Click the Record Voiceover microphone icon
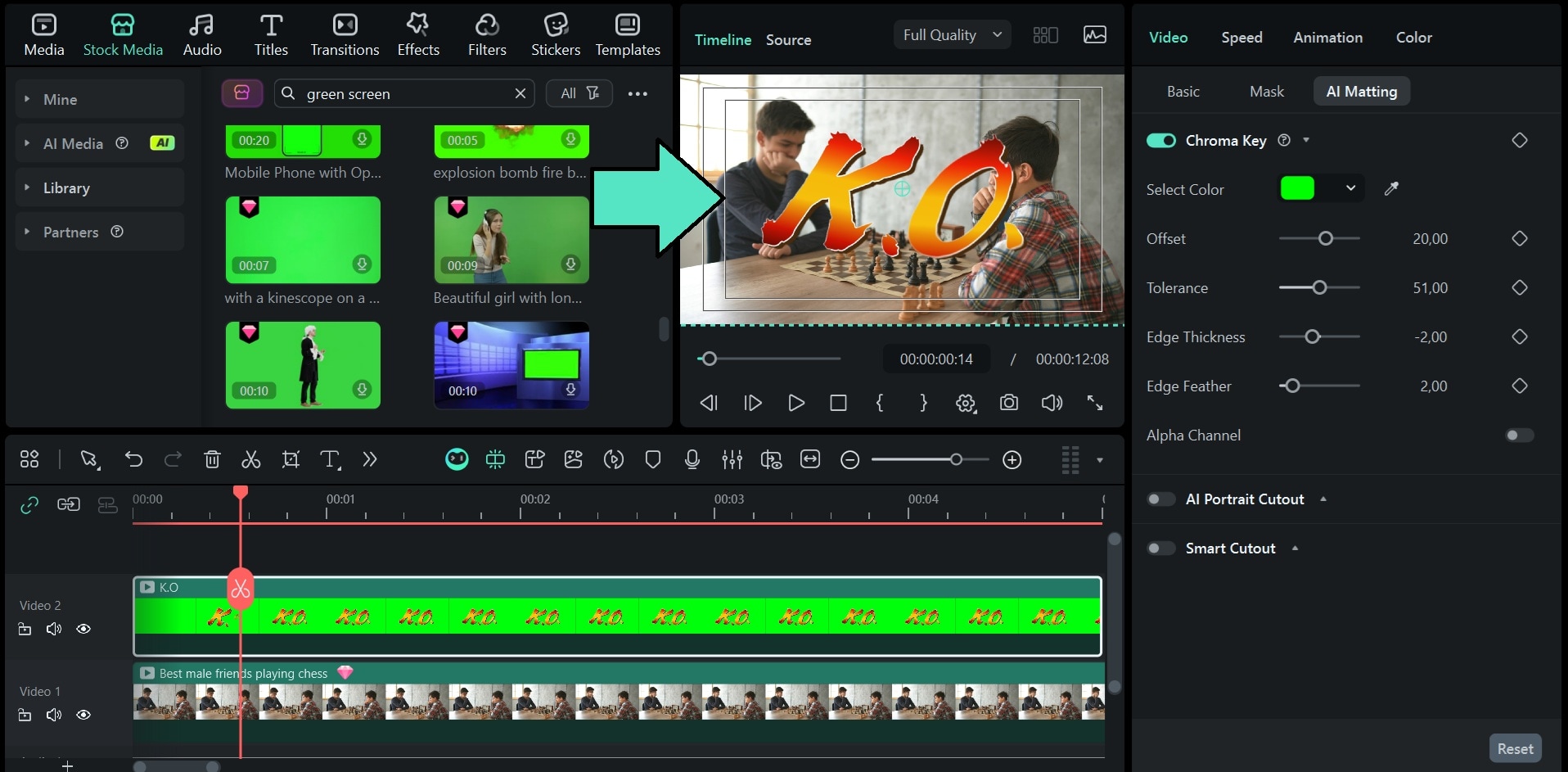Image resolution: width=1568 pixels, height=772 pixels. click(692, 459)
